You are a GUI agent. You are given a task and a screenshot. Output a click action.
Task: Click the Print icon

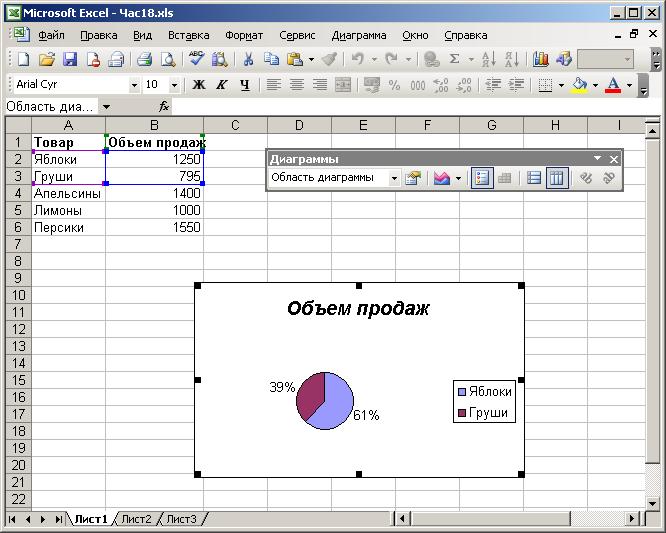[x=144, y=59]
